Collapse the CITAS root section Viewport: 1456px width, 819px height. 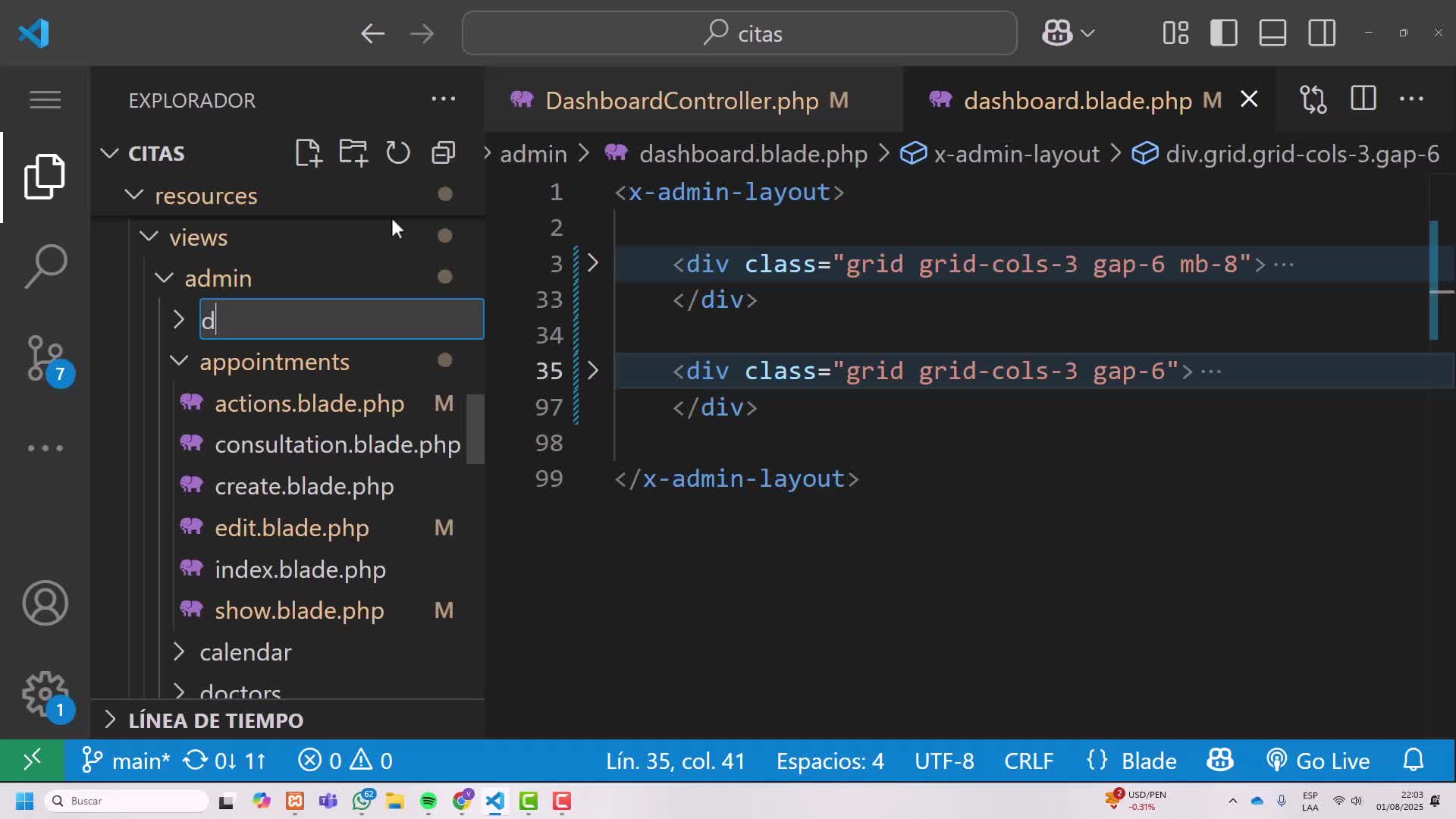tap(109, 153)
